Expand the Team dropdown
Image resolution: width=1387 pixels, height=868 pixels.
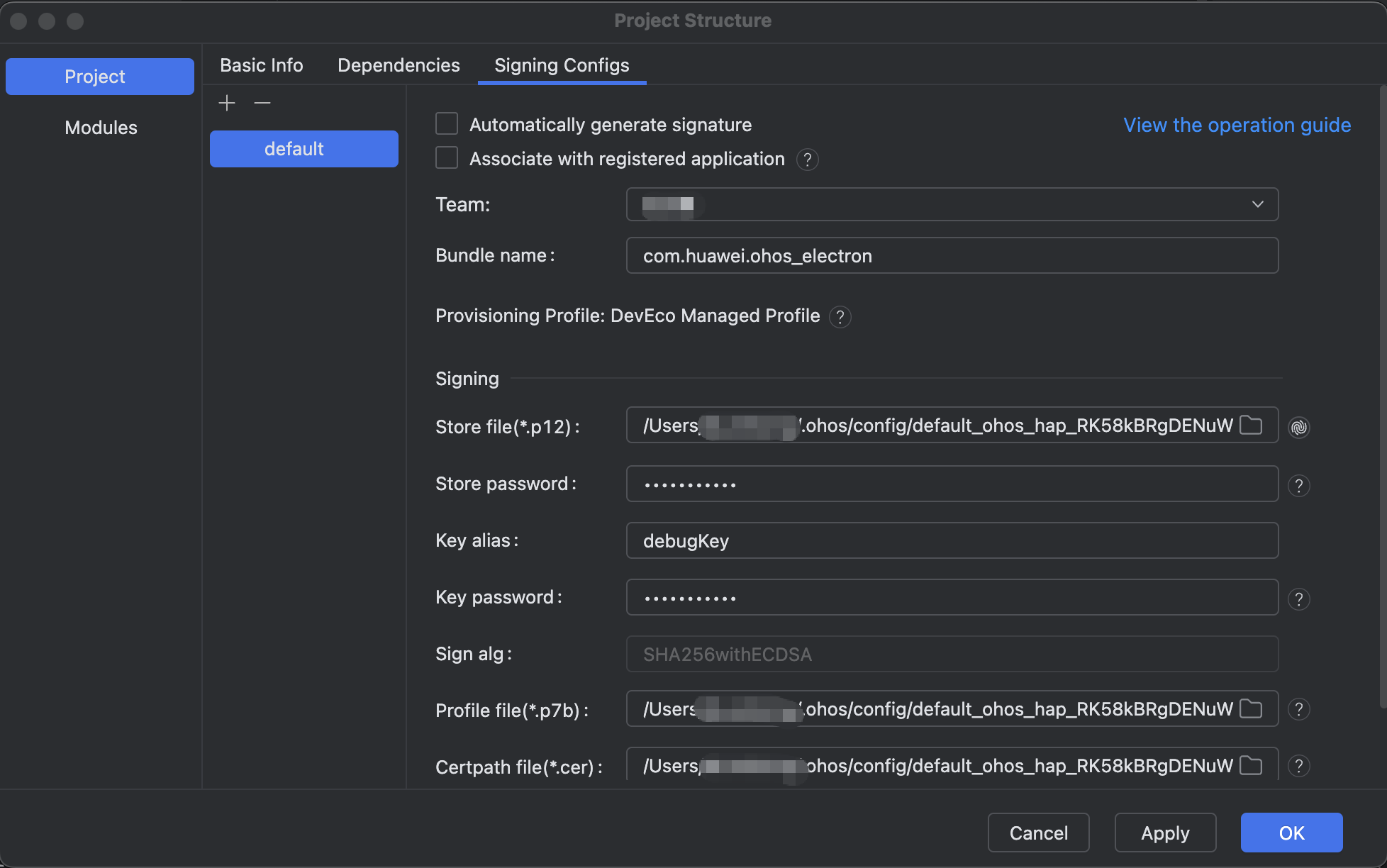pos(1257,204)
